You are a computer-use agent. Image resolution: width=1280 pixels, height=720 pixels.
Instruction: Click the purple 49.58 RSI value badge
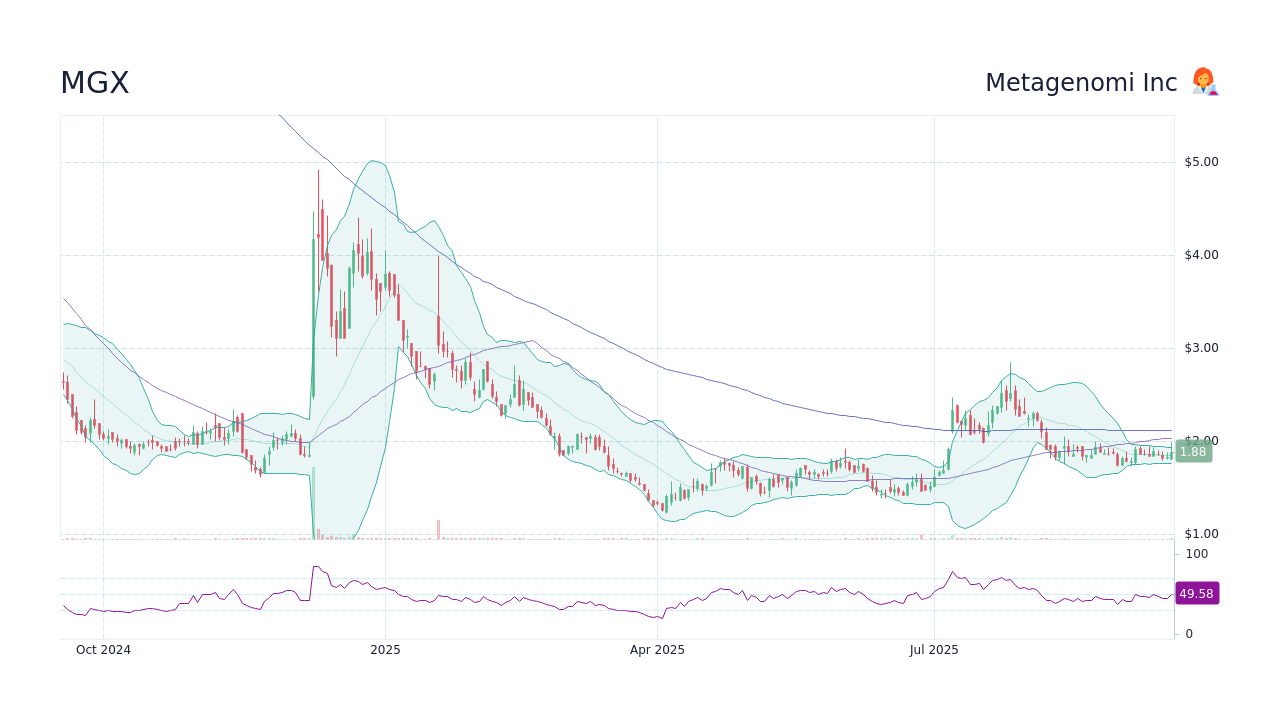[1196, 593]
